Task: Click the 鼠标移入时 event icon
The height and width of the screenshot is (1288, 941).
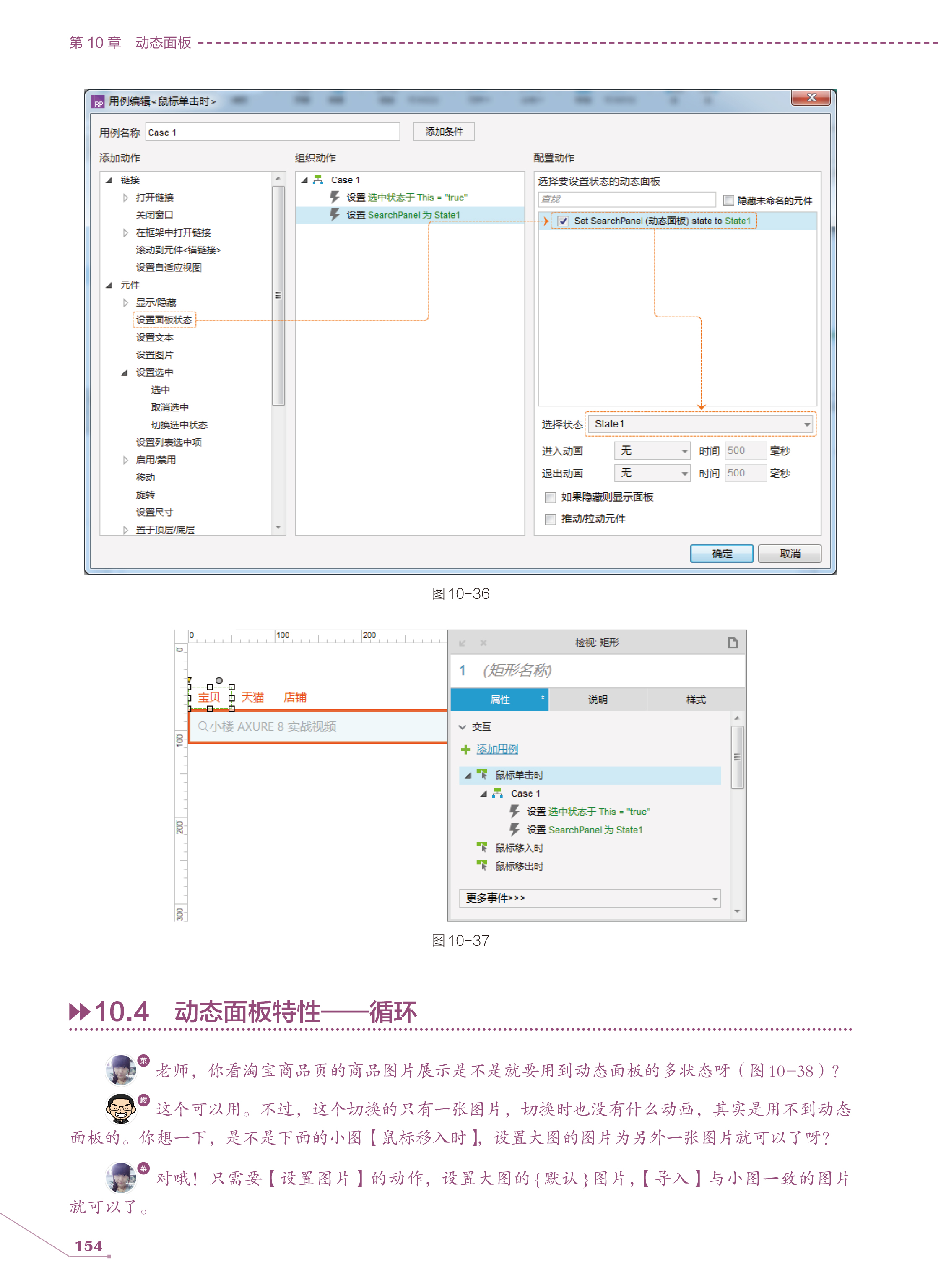Action: (x=482, y=848)
